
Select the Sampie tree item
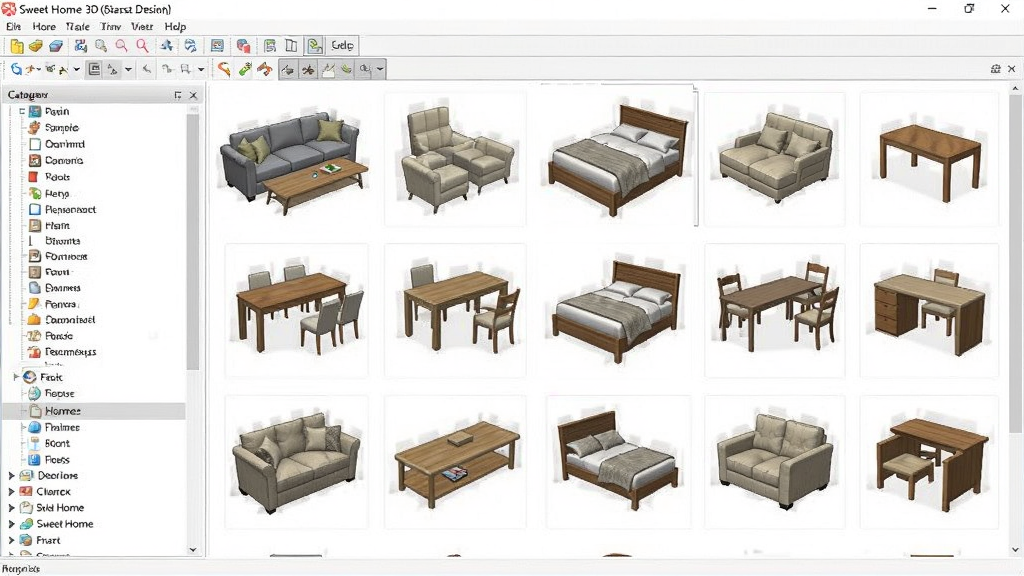tap(62, 128)
